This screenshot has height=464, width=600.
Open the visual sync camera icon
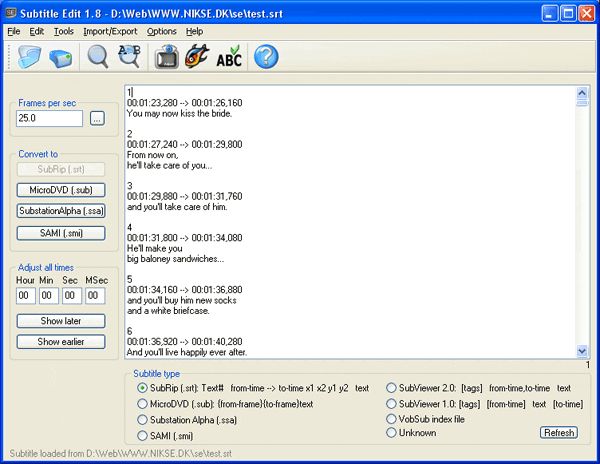tap(166, 57)
